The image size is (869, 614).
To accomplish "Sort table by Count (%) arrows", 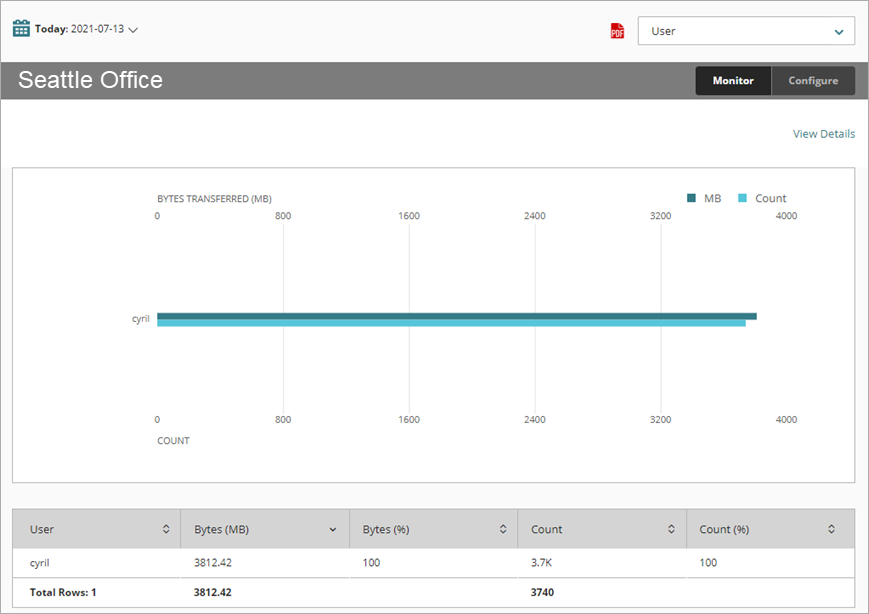I will coord(831,529).
